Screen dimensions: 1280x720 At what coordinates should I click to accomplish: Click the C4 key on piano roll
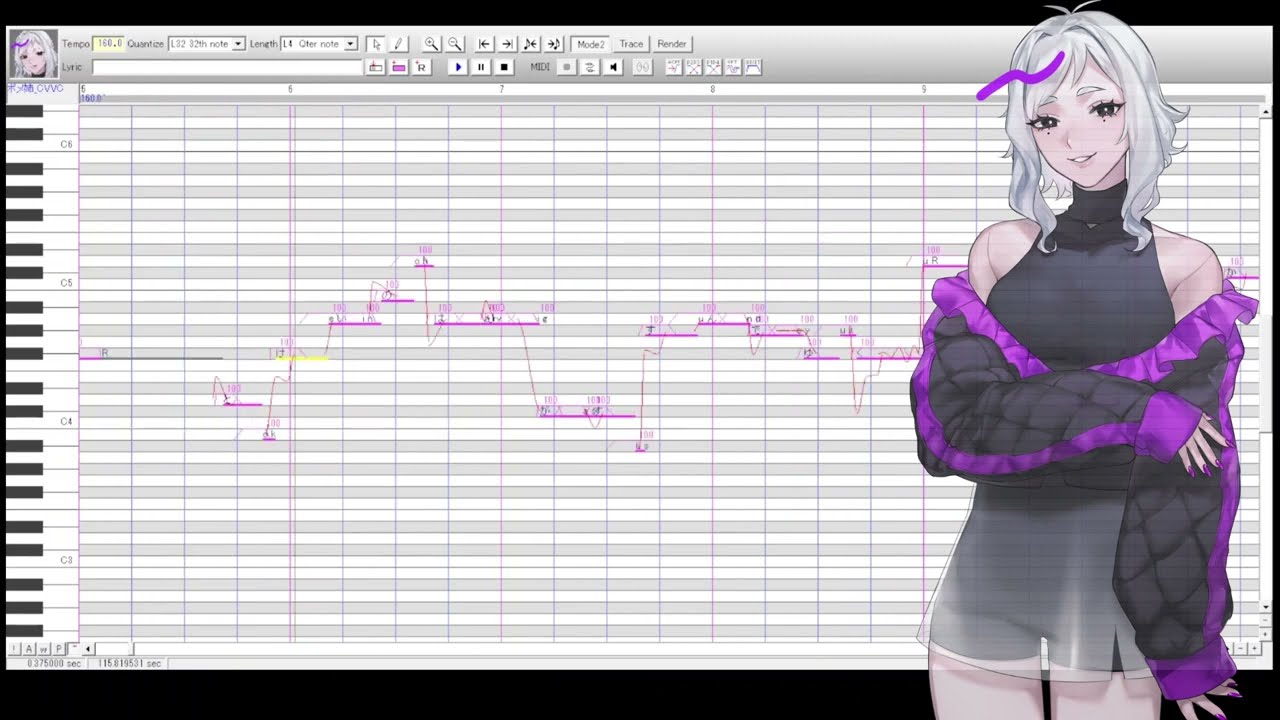pos(42,423)
